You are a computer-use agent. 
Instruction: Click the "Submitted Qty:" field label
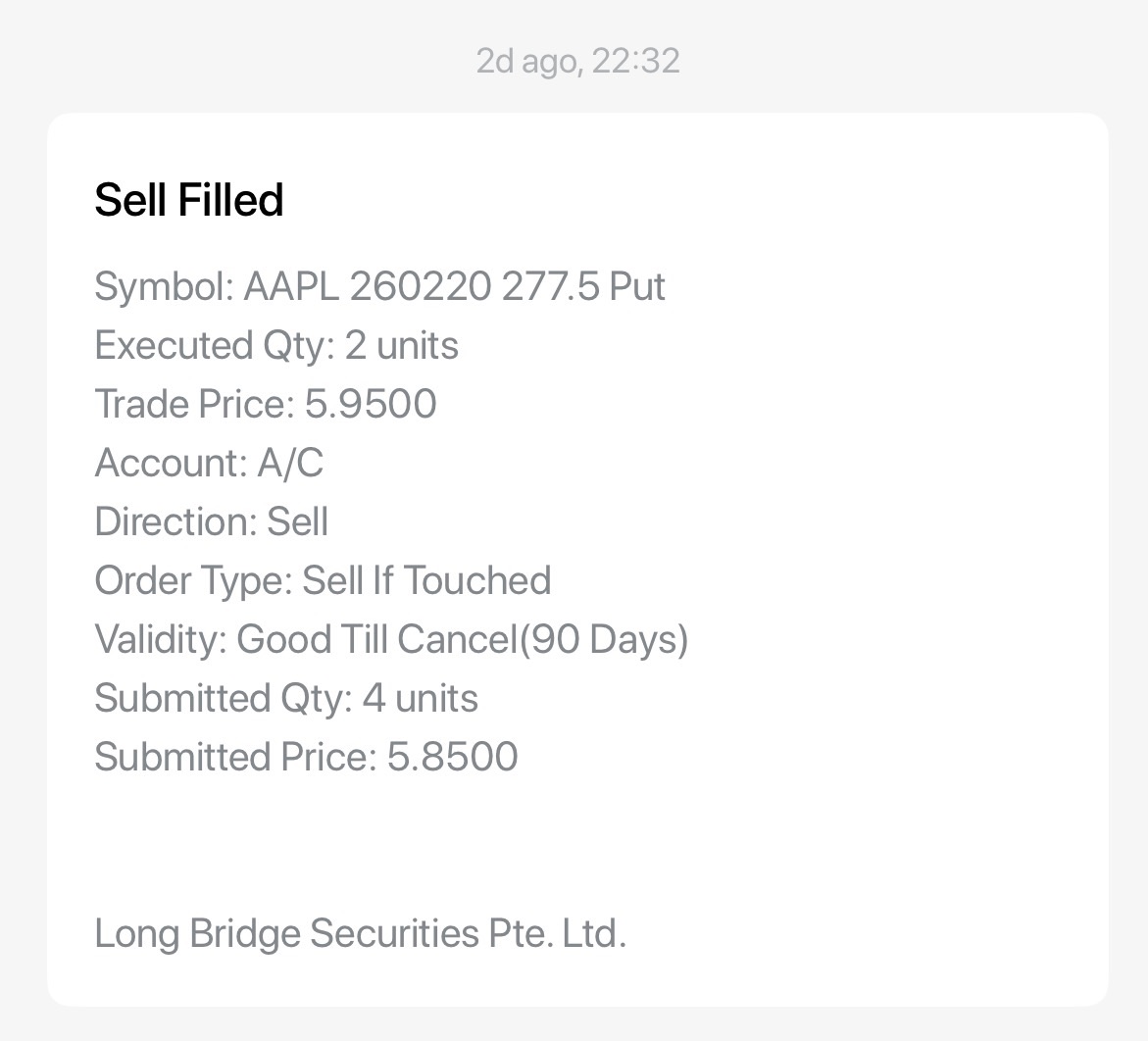223,698
